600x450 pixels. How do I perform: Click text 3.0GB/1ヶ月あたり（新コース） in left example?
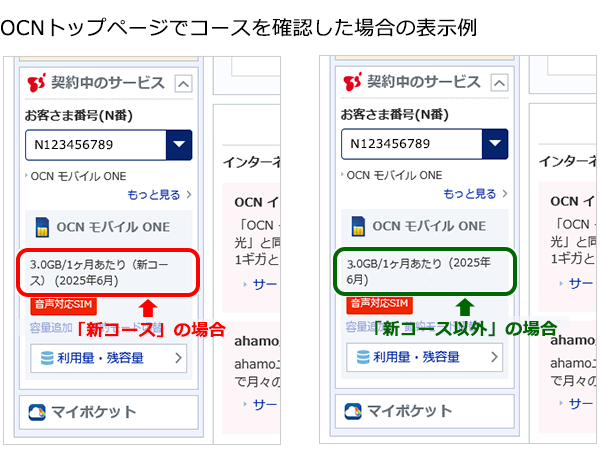(99, 273)
